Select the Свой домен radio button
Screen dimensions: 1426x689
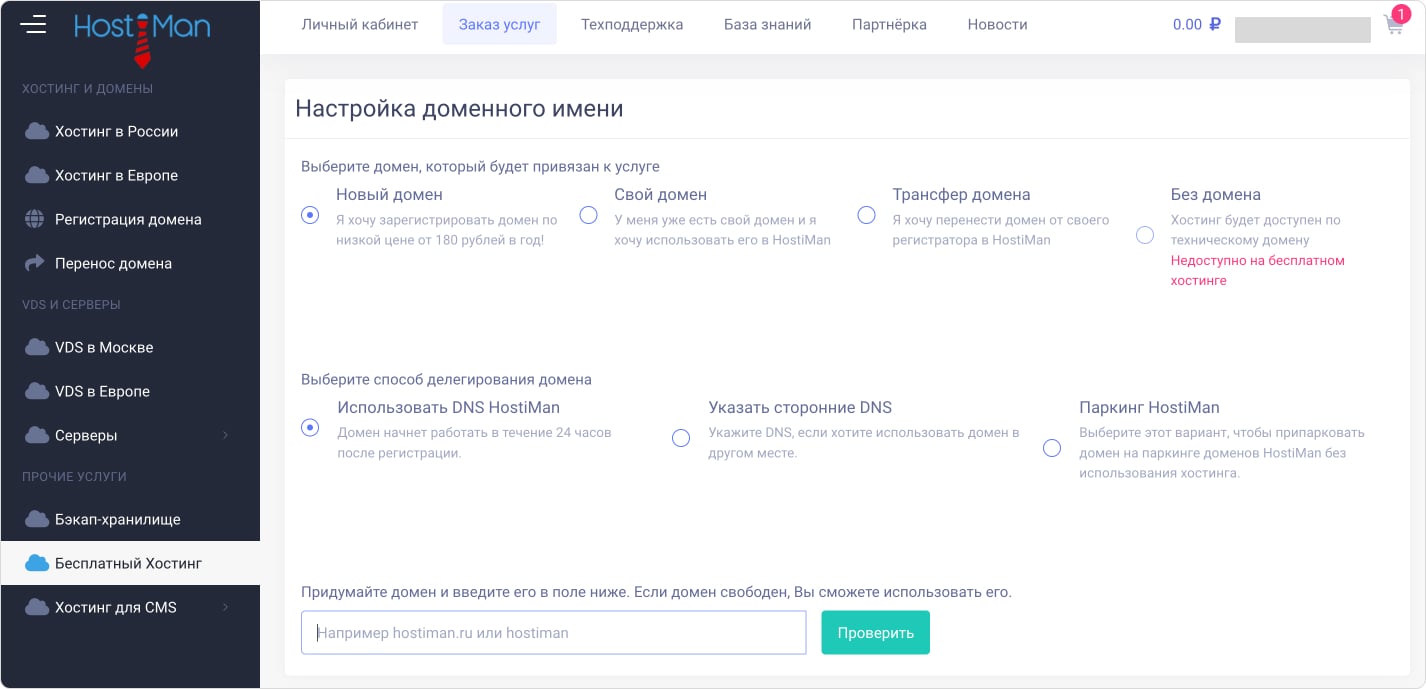[589, 215]
